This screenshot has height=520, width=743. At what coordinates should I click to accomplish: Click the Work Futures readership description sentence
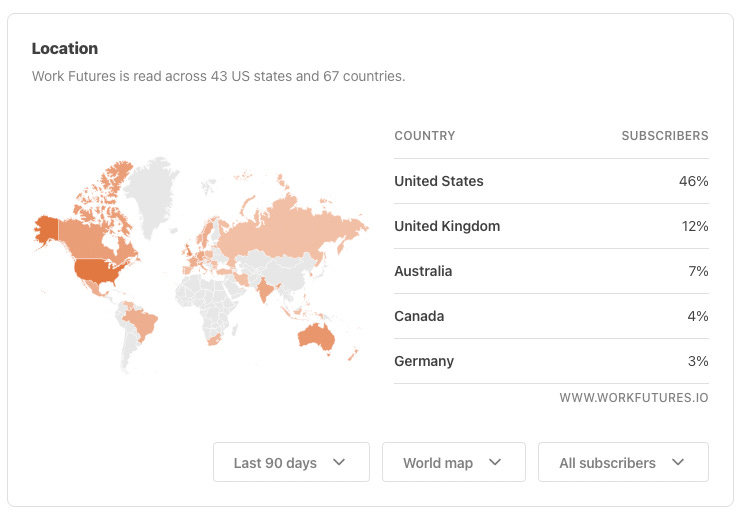tap(218, 76)
